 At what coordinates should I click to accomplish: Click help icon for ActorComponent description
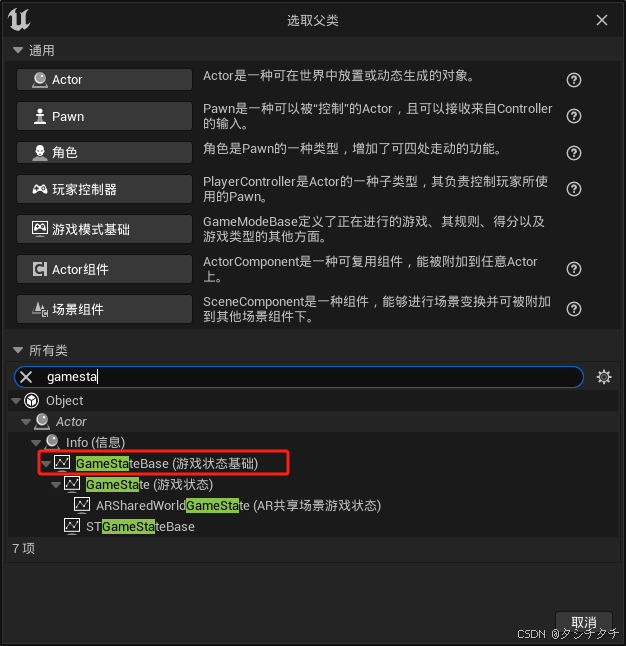(574, 269)
